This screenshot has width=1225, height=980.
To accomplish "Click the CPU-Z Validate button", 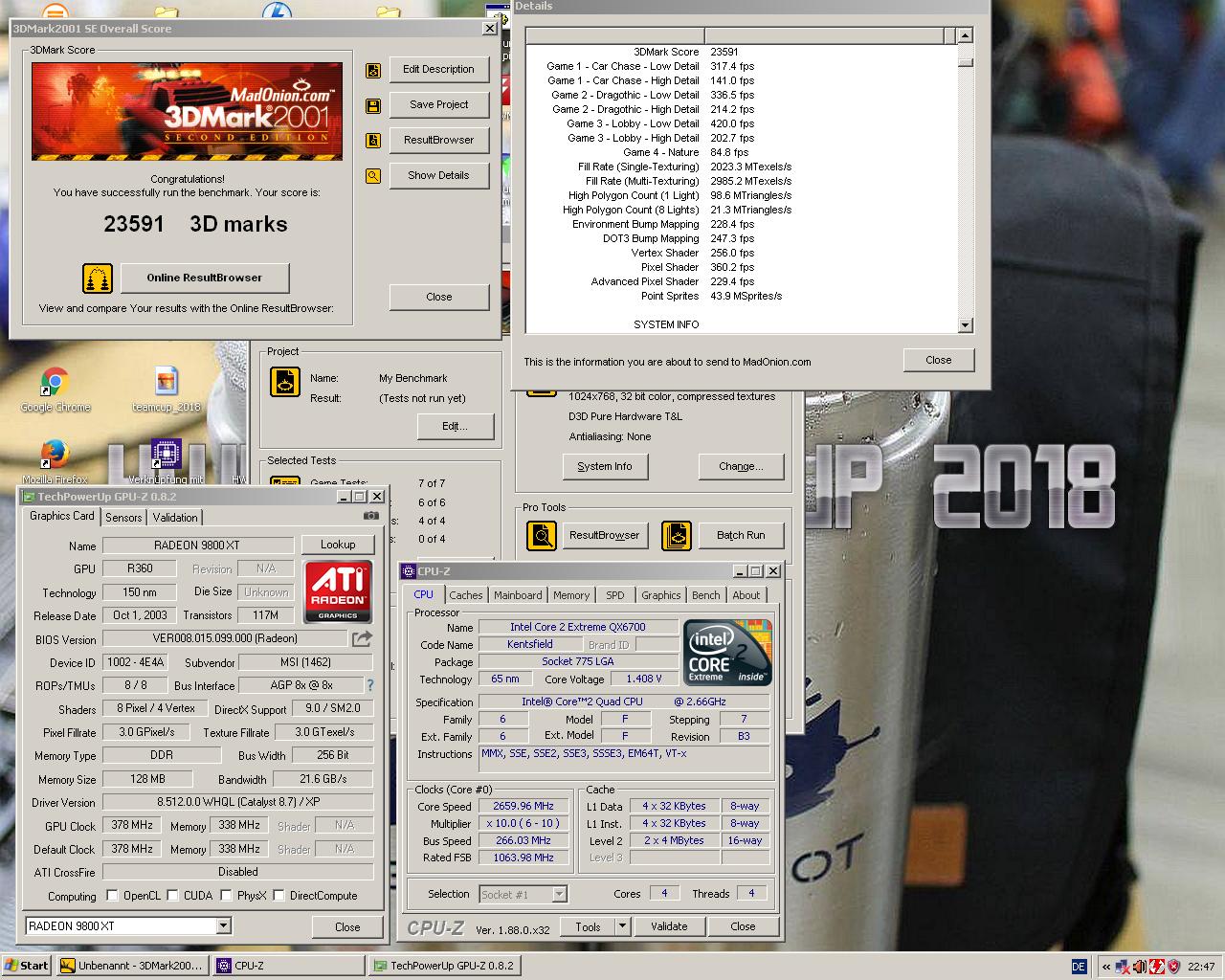I will click(669, 926).
